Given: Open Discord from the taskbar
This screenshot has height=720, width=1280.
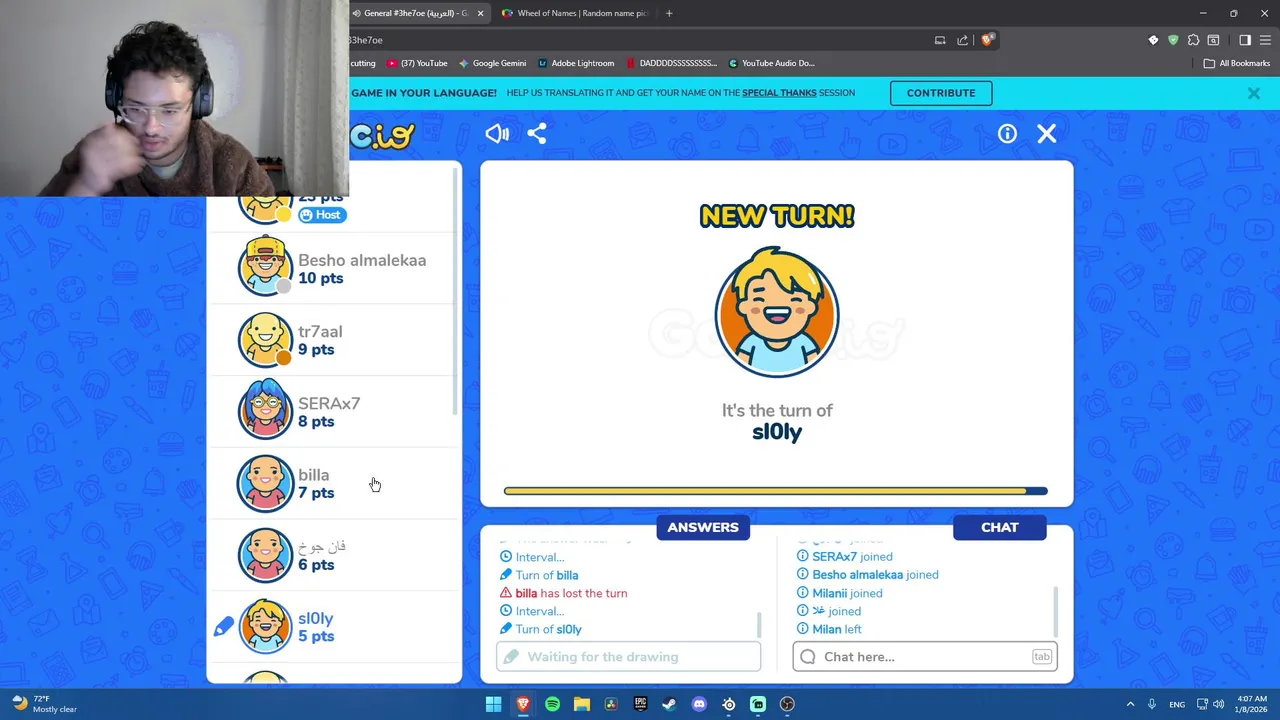Looking at the screenshot, I should click(699, 704).
